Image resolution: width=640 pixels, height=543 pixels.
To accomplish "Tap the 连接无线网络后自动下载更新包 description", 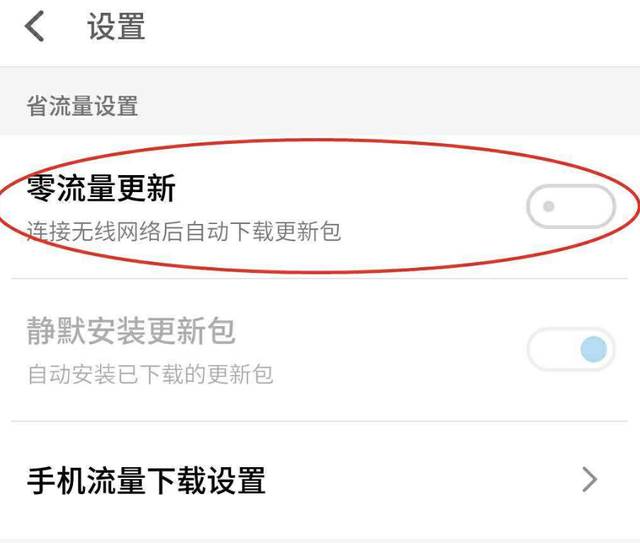I will pos(184,231).
